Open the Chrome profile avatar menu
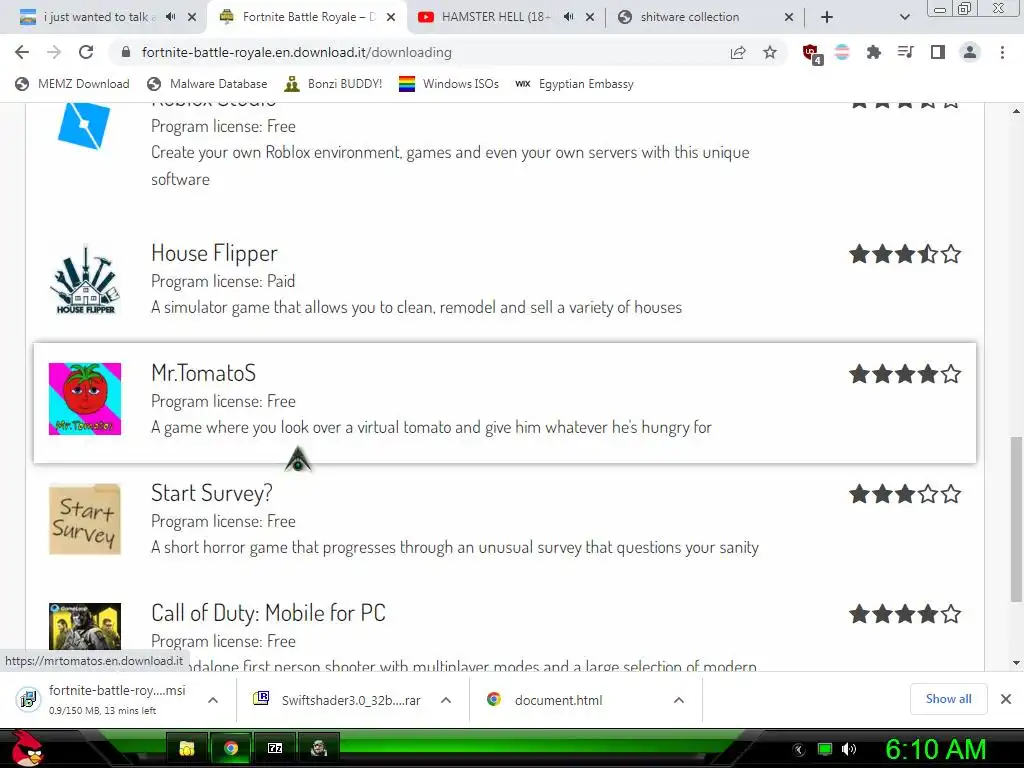Screen dimensions: 1024x768 point(970,52)
